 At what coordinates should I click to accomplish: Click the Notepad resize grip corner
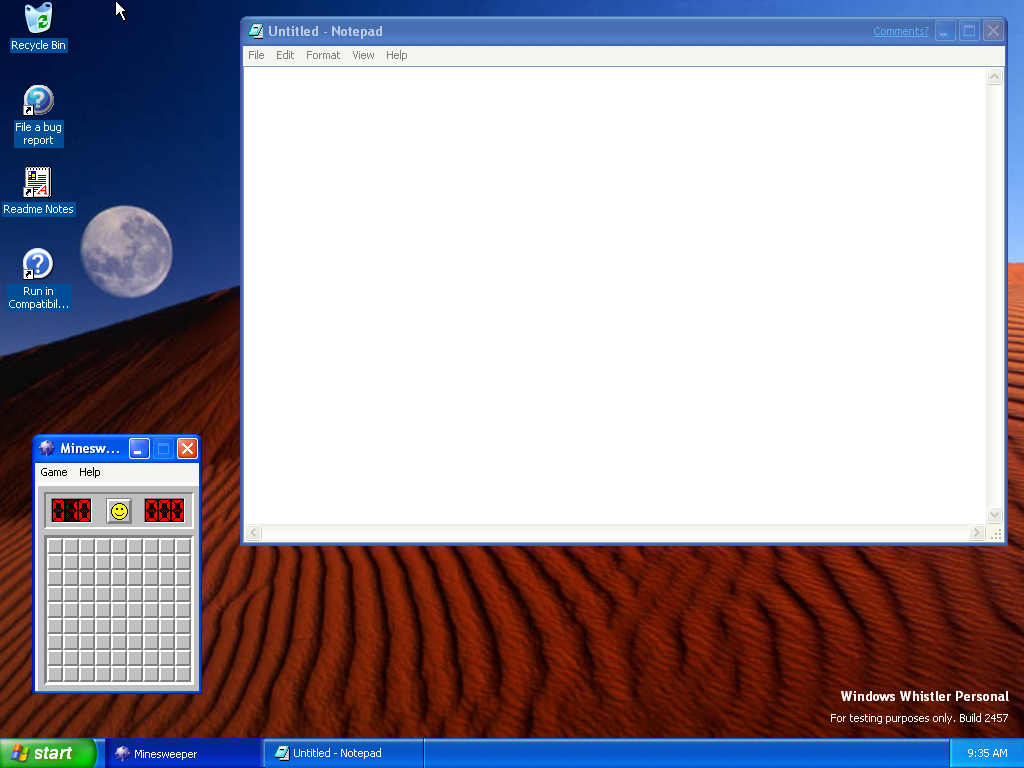(x=995, y=533)
